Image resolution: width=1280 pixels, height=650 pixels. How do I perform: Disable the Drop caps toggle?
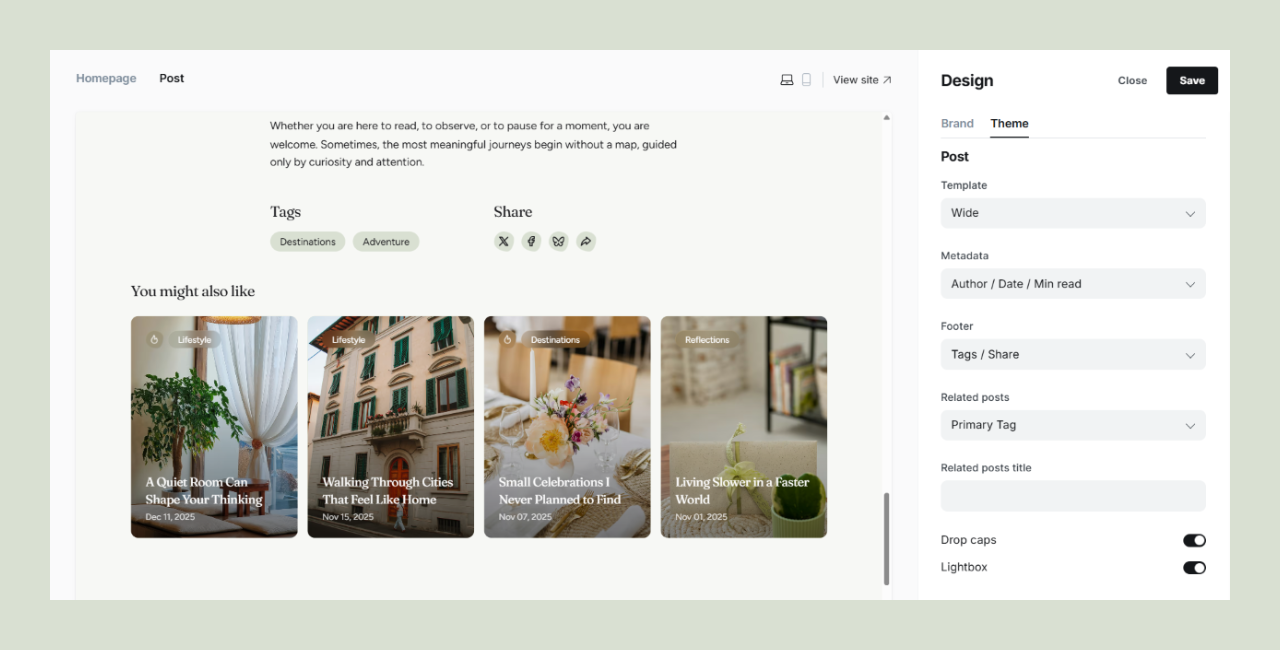pyautogui.click(x=1194, y=540)
